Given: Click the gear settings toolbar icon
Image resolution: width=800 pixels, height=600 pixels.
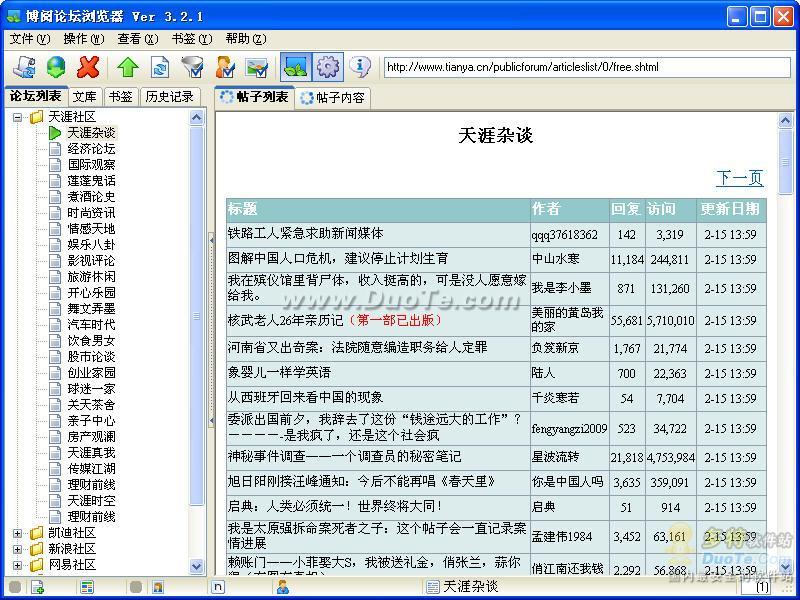Looking at the screenshot, I should point(328,67).
